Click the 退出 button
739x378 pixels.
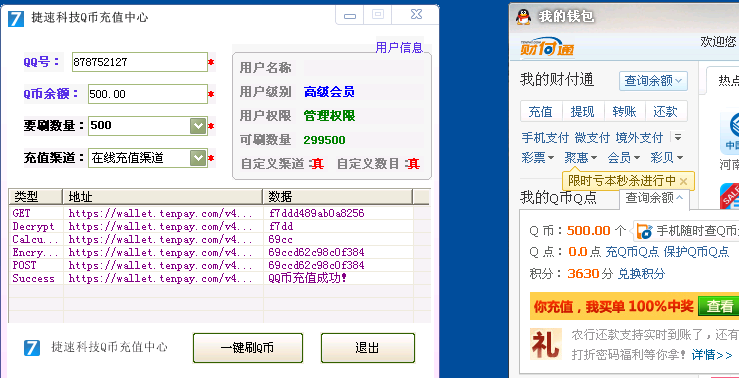point(368,348)
